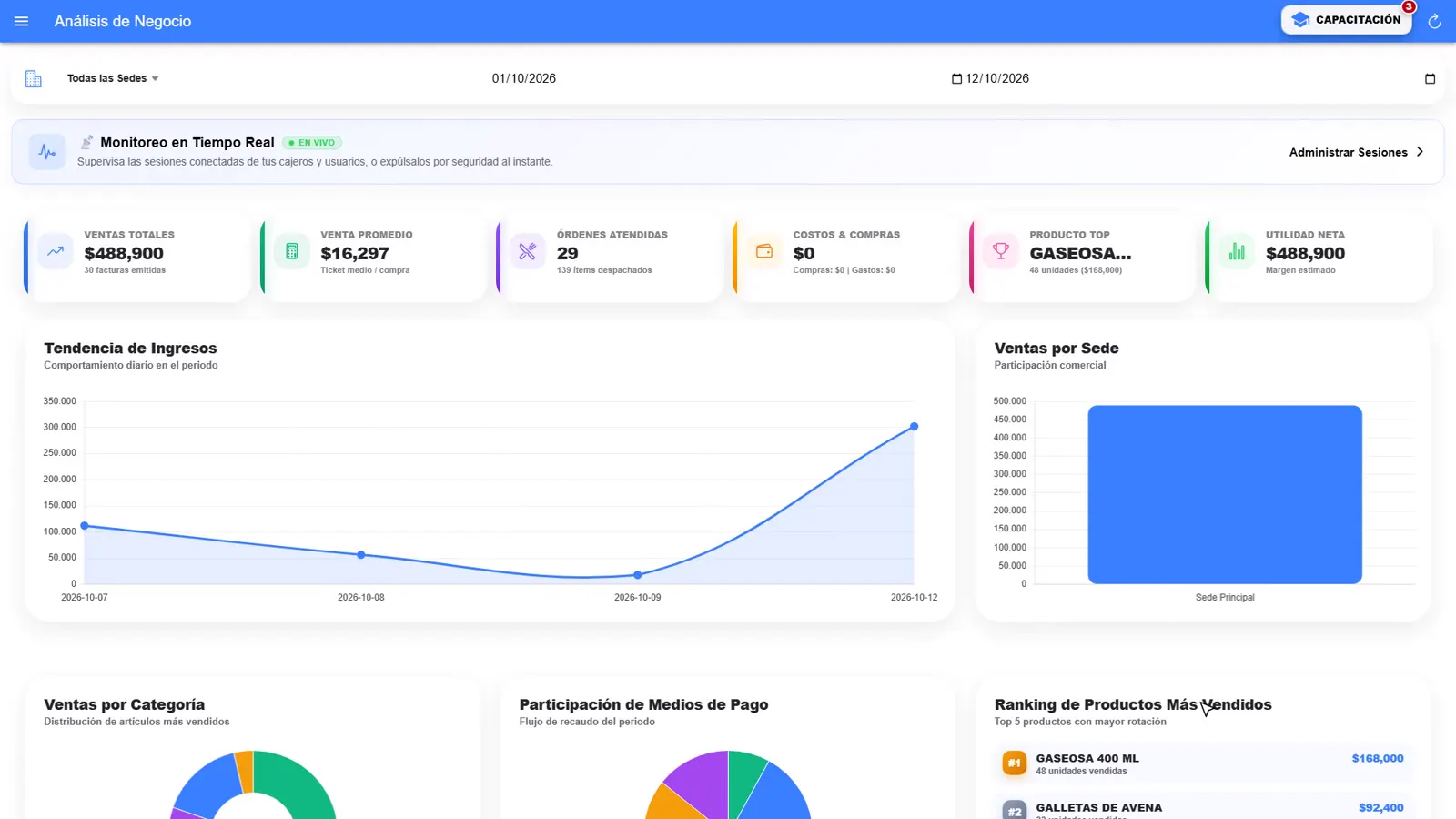Click the 2026-10-08 data point on trend line
Viewport: 1456px width, 819px height.
point(361,555)
